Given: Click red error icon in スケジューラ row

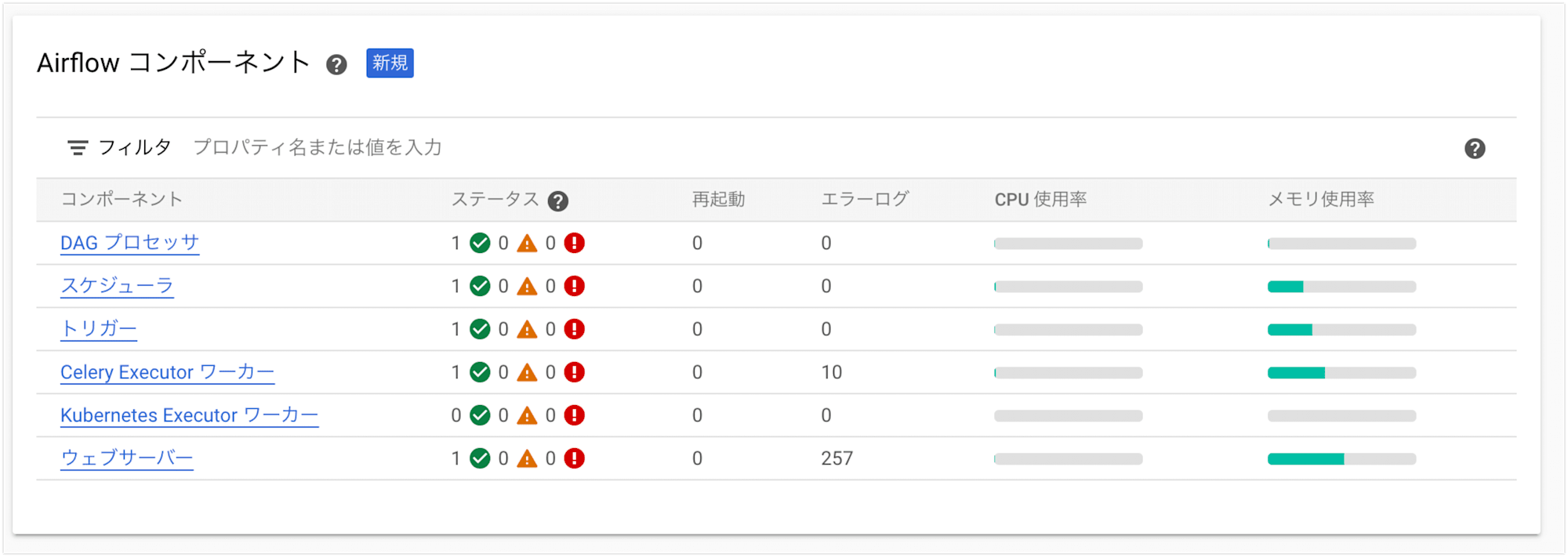Looking at the screenshot, I should (575, 286).
